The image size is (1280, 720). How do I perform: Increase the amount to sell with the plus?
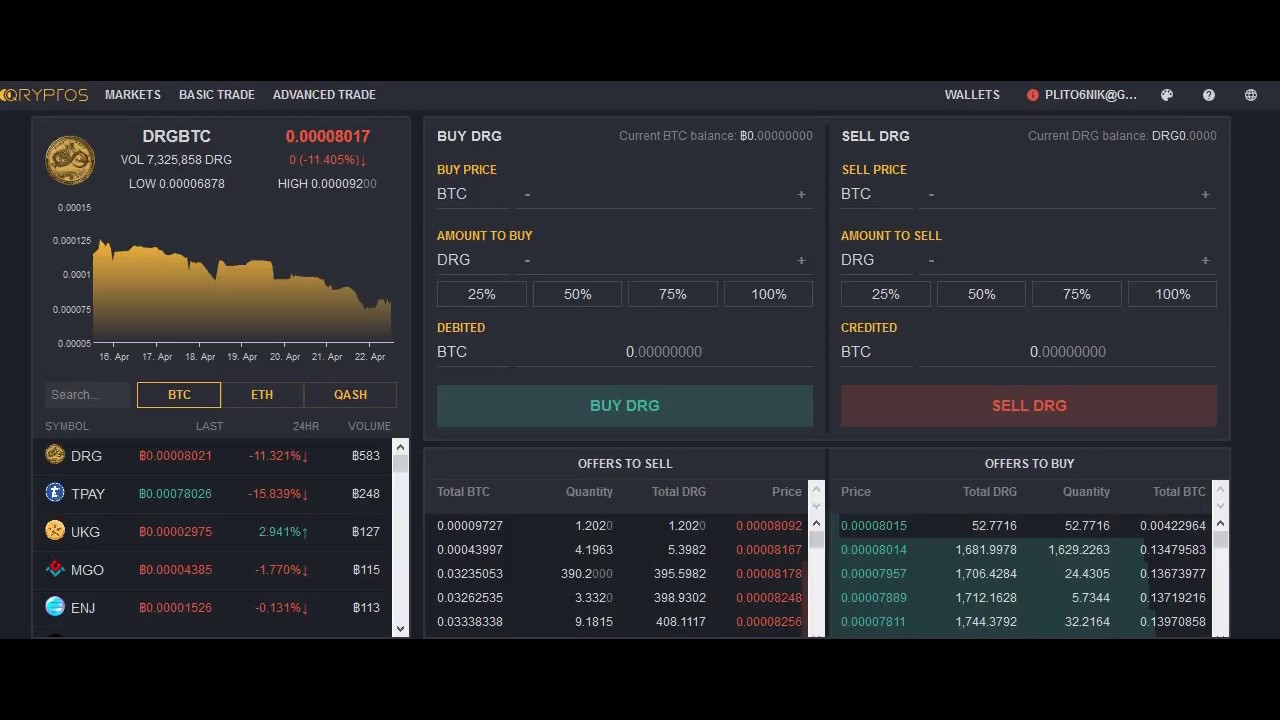click(1205, 260)
